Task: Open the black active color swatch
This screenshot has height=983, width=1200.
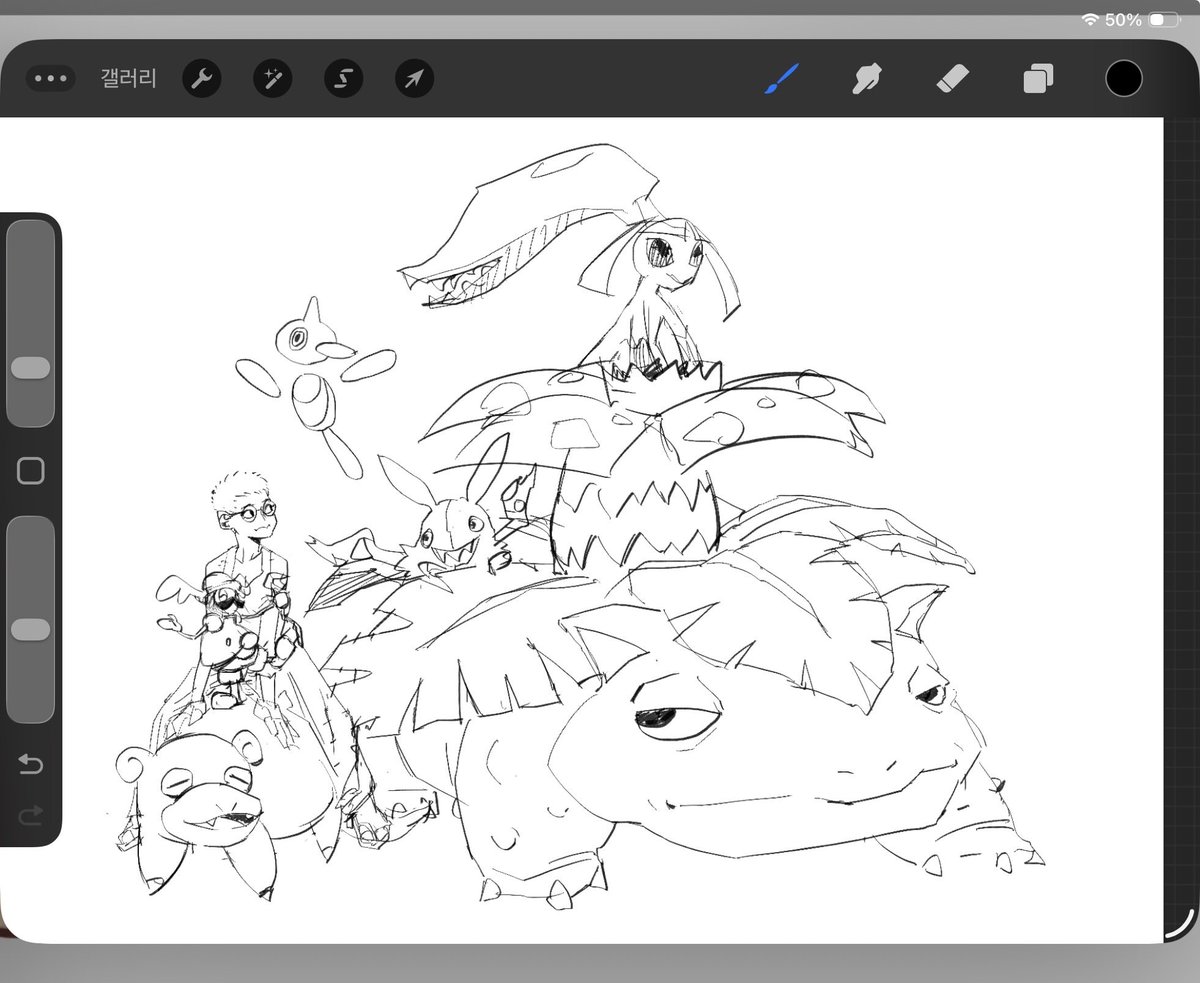Action: click(x=1124, y=78)
